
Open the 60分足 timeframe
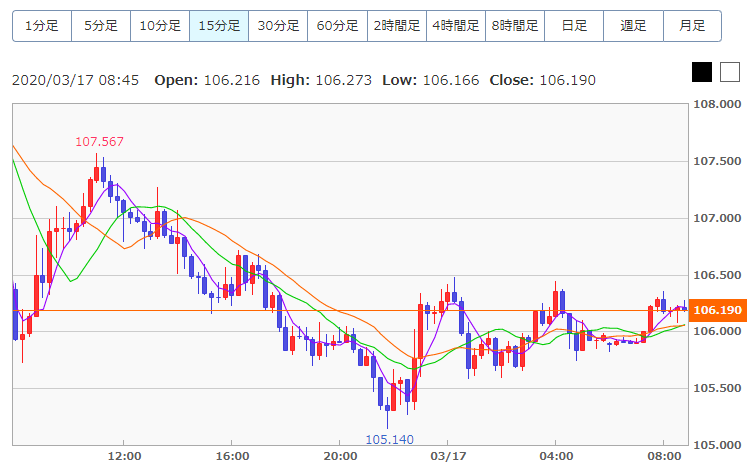coord(337,26)
